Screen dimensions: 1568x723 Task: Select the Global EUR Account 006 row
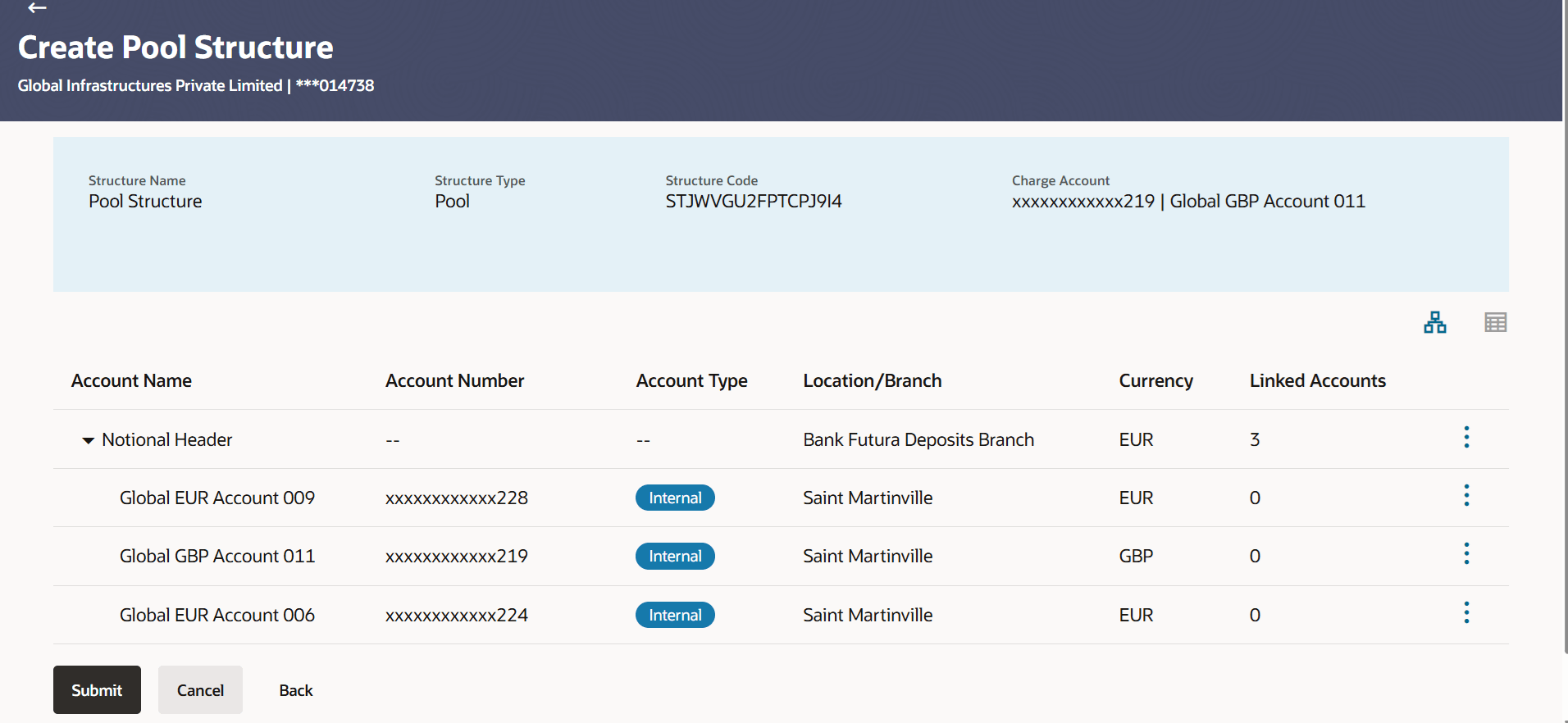(x=217, y=616)
